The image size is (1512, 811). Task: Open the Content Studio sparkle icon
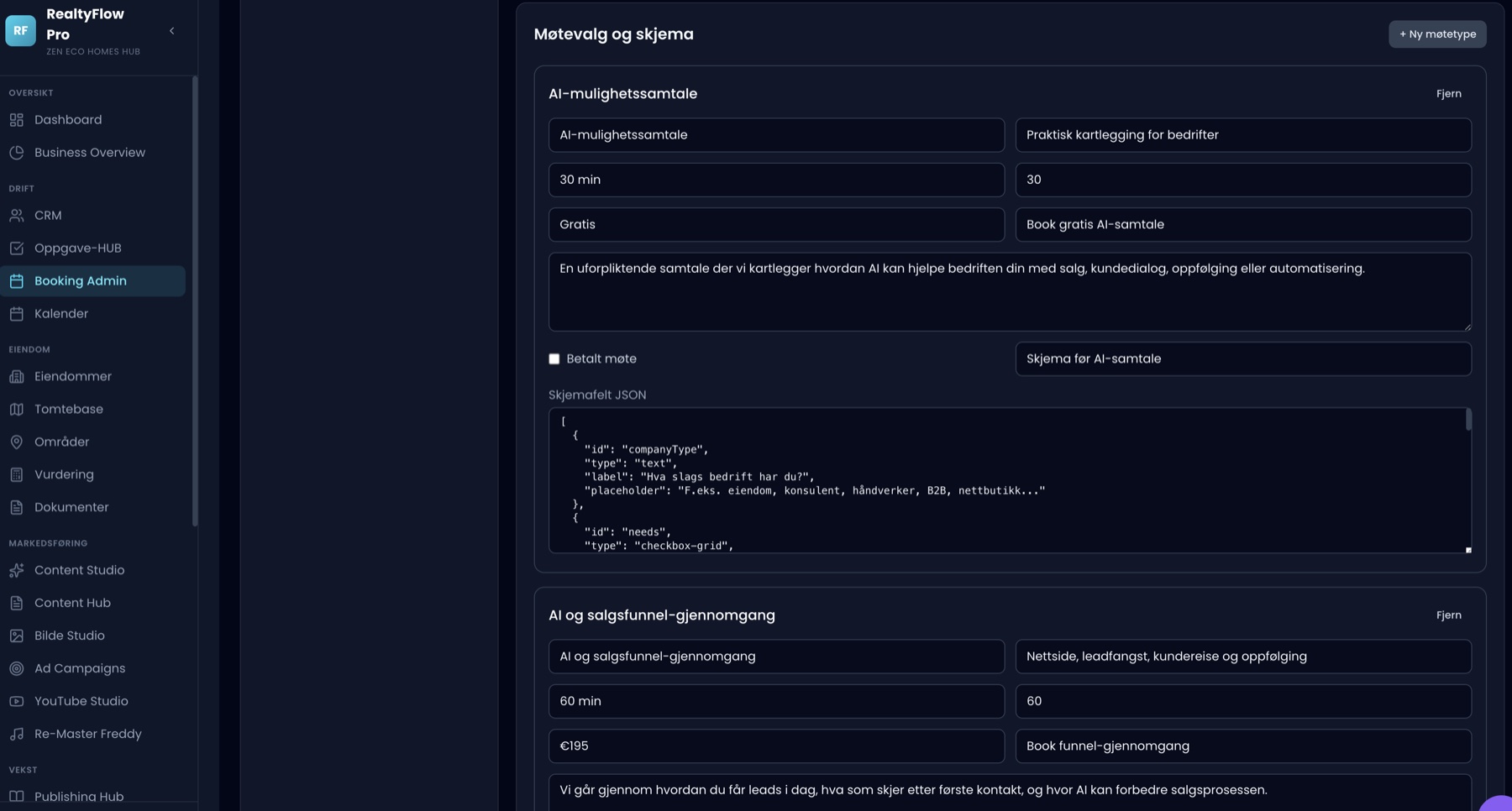17,571
